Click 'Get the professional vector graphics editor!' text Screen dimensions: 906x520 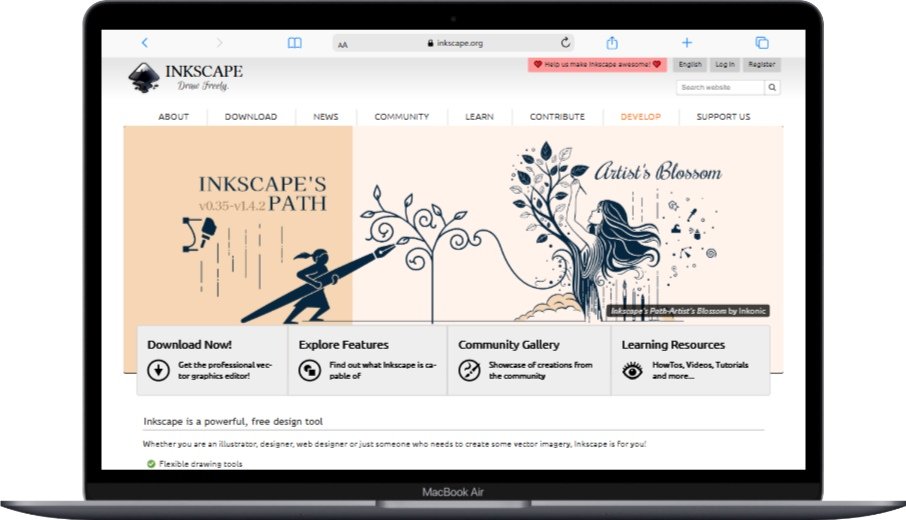[x=224, y=370]
